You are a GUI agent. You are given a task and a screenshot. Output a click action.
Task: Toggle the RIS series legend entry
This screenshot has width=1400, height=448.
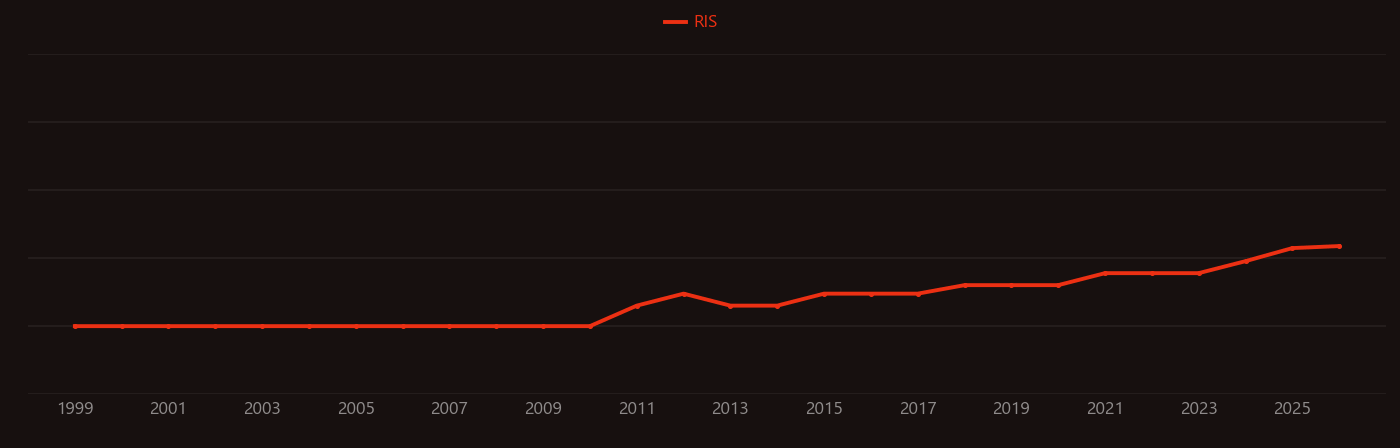pos(691,22)
